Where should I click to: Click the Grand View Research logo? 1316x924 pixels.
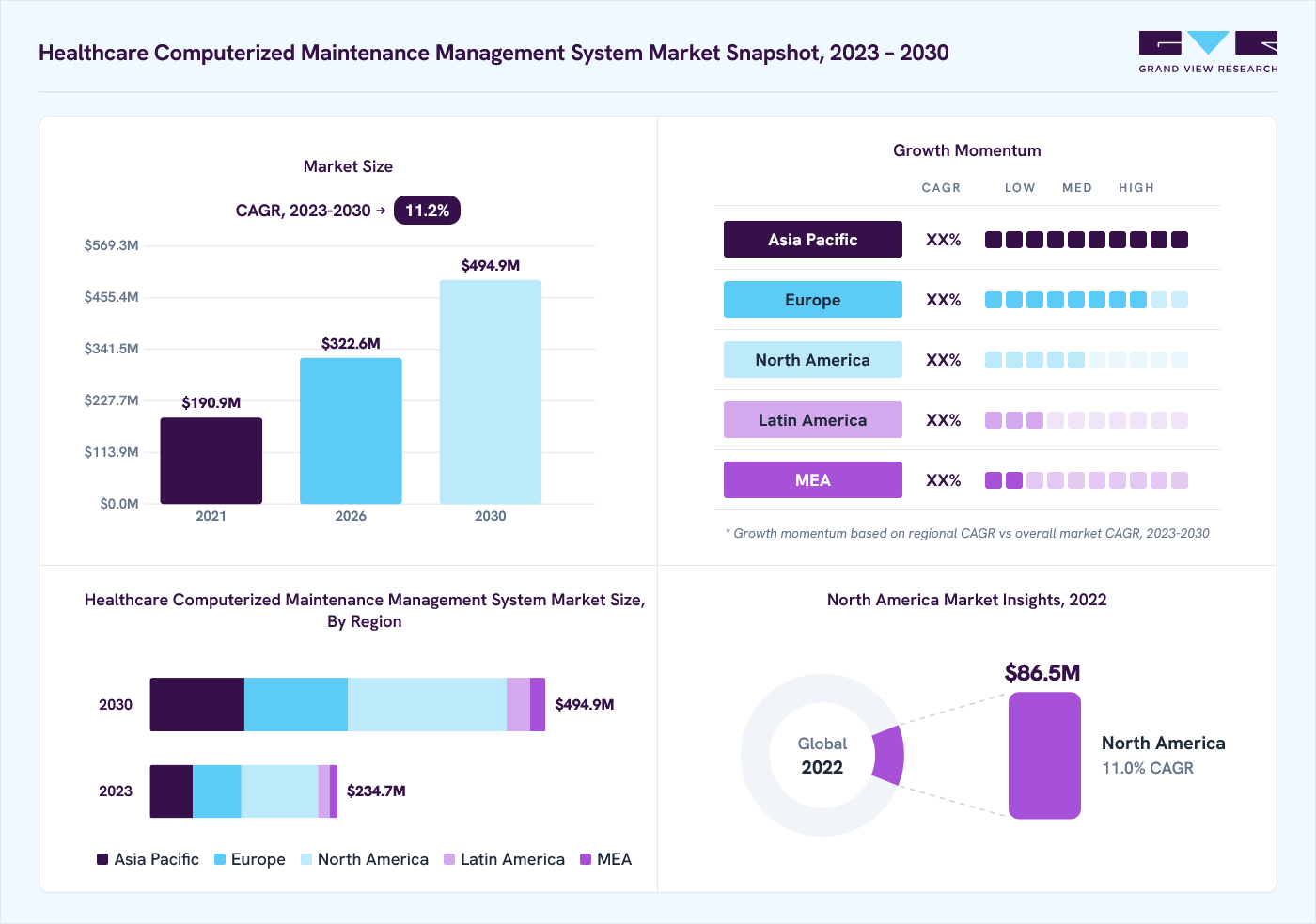pyautogui.click(x=1208, y=53)
